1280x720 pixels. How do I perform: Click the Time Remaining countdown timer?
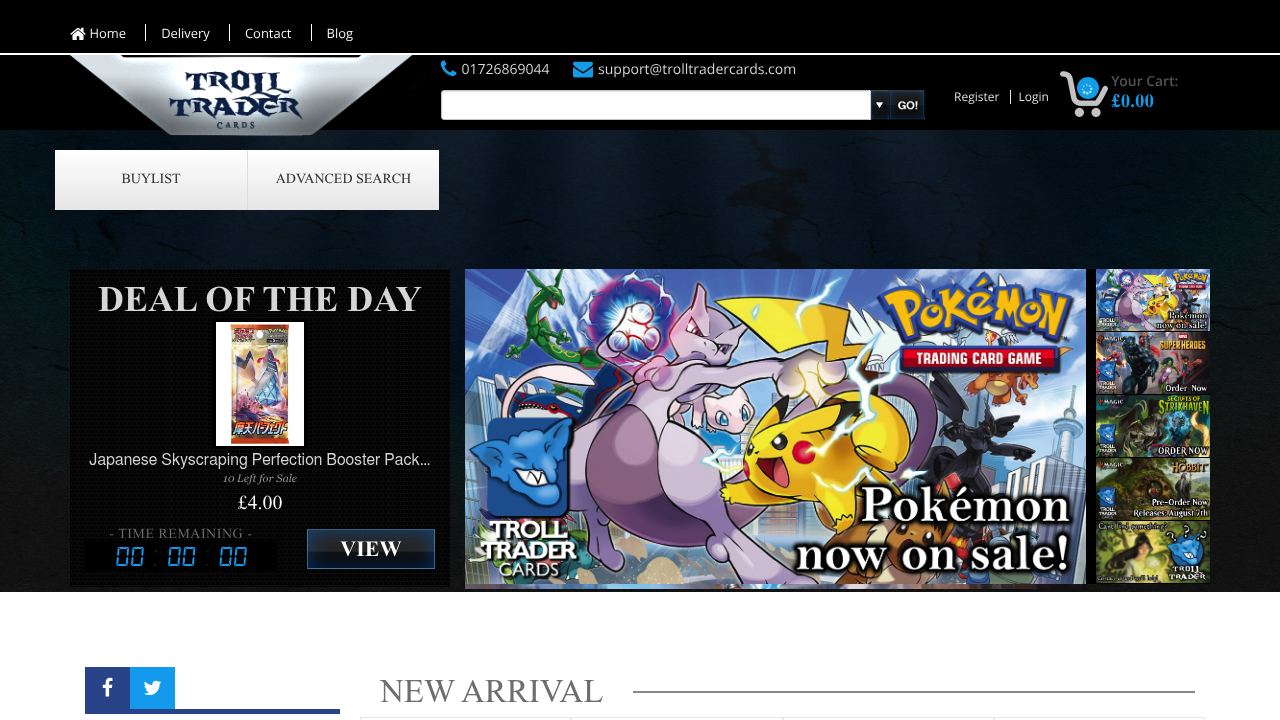pyautogui.click(x=181, y=557)
